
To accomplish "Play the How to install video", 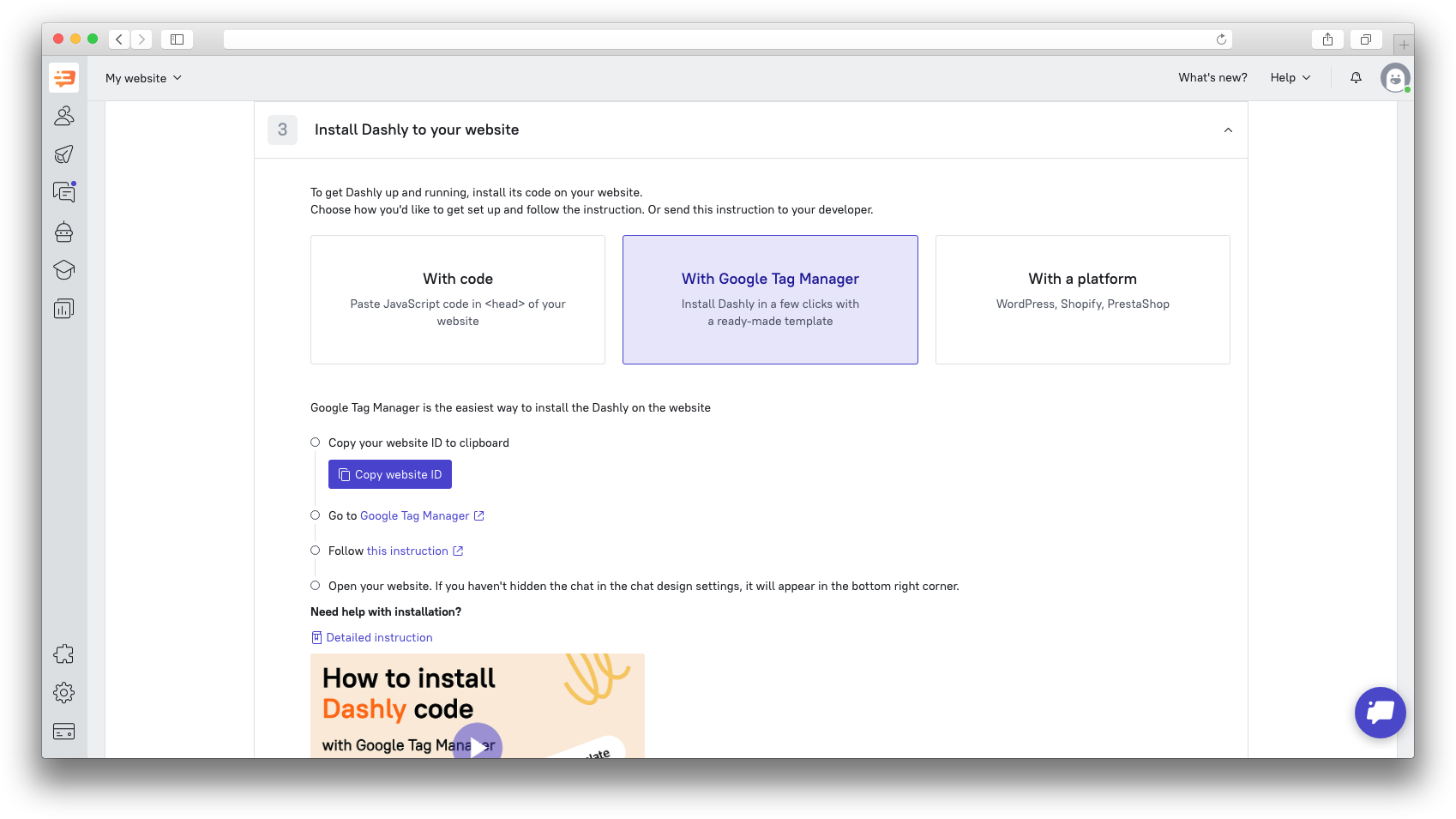I will coord(477,744).
